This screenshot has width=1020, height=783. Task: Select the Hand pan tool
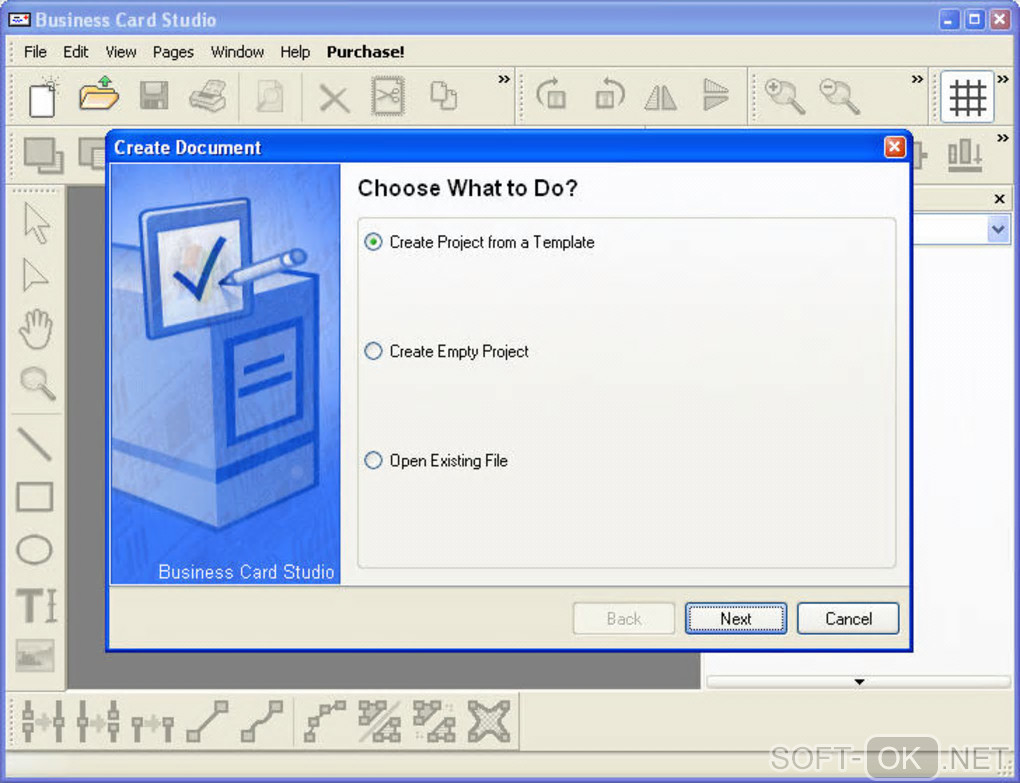click(x=35, y=329)
